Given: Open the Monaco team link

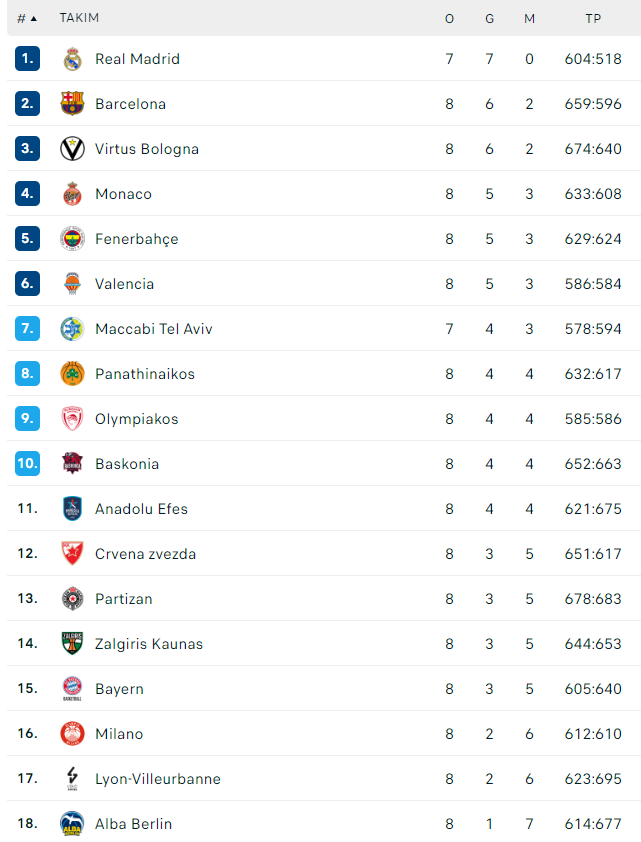Looking at the screenshot, I should tap(123, 194).
